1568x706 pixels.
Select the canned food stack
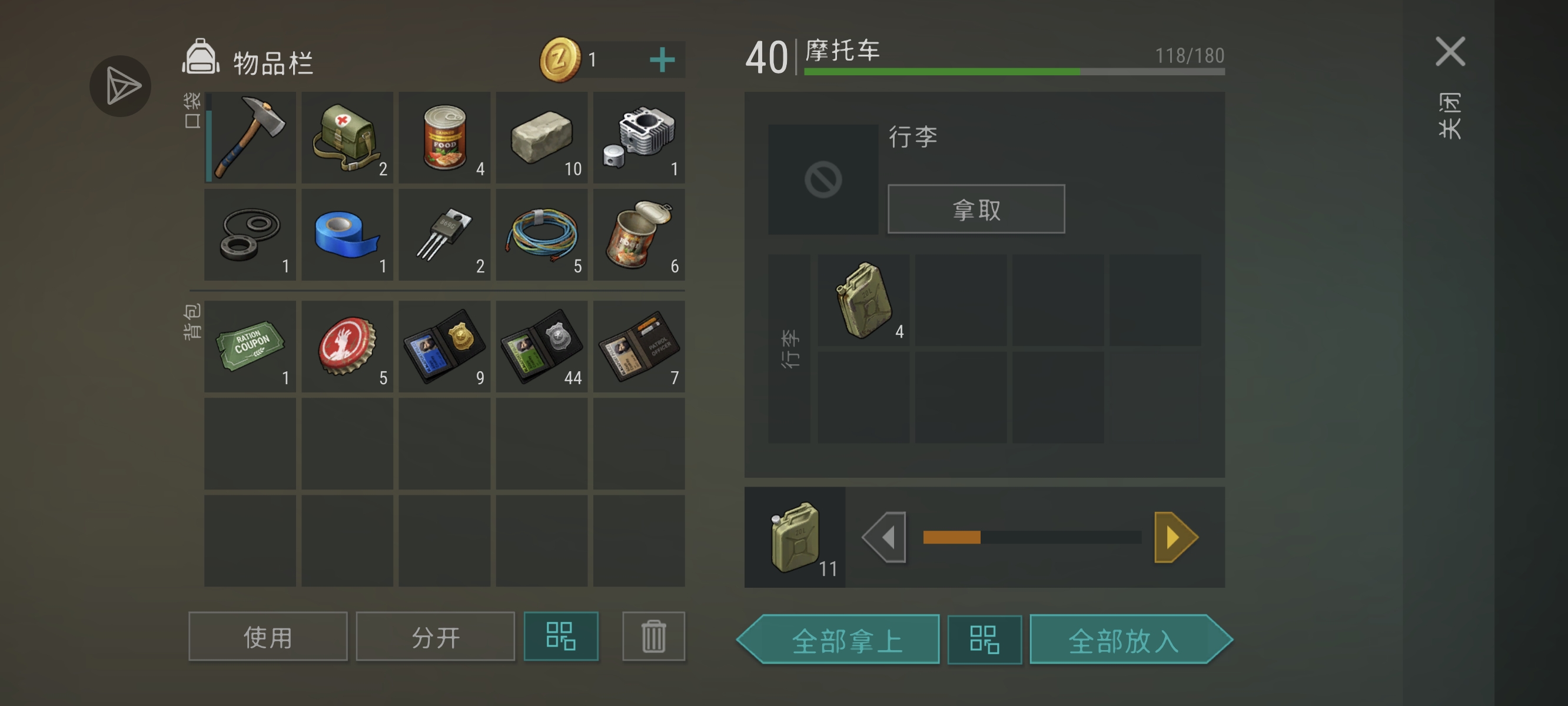click(444, 138)
